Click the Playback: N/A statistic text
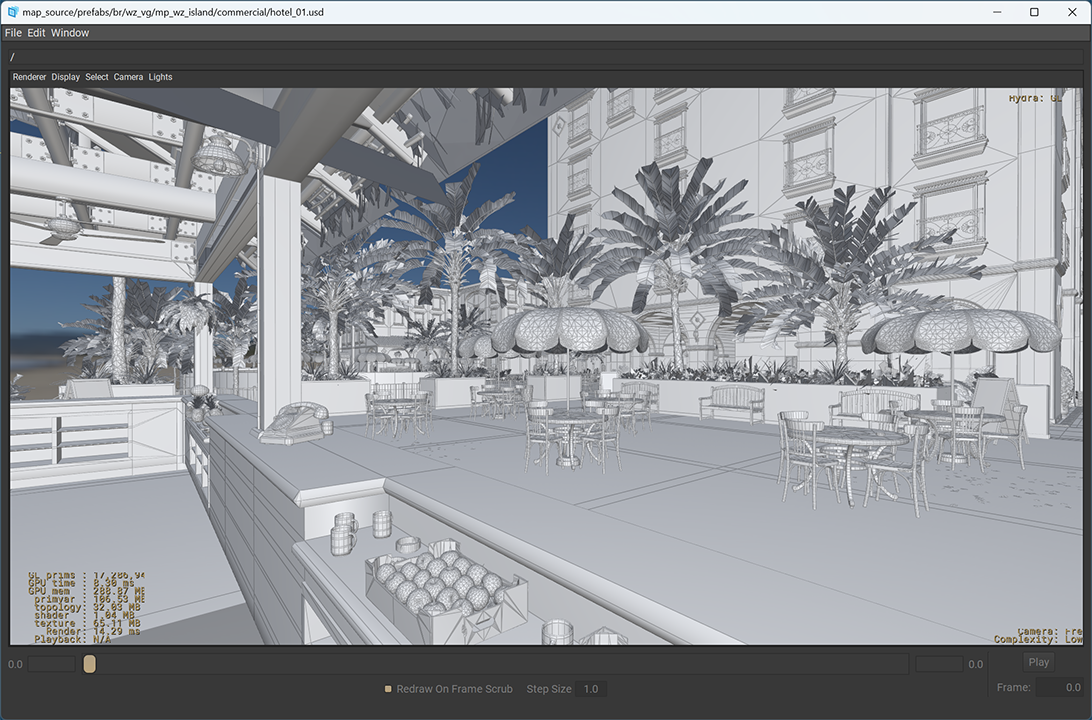 [x=72, y=639]
